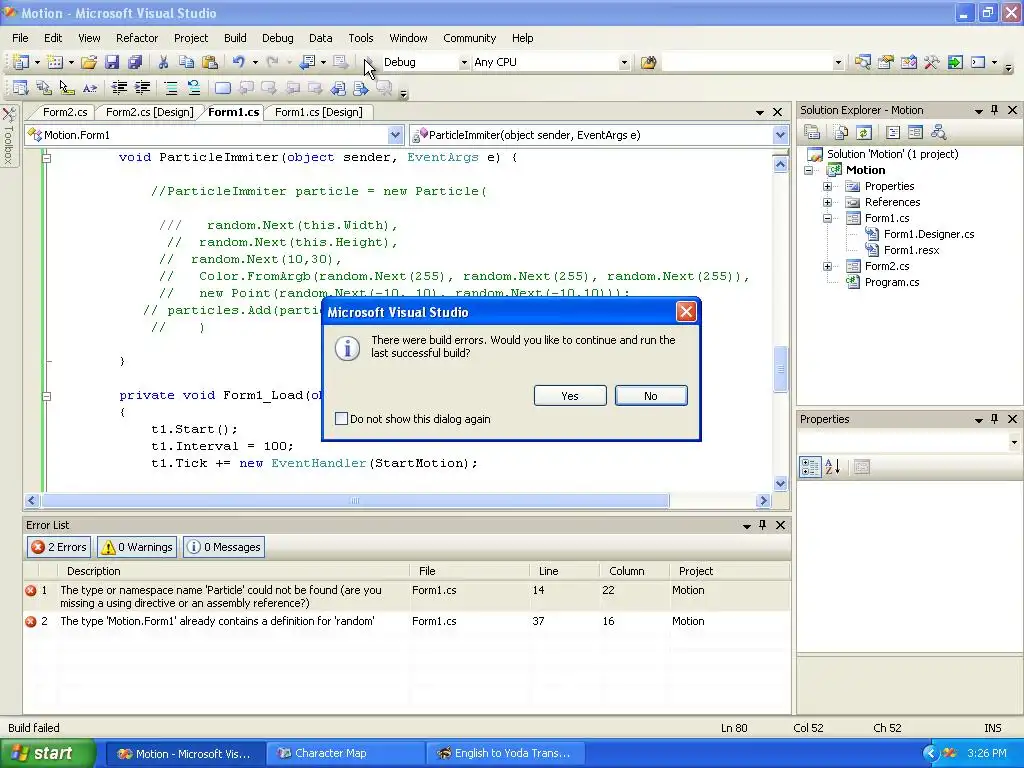This screenshot has width=1024, height=768.
Task: Click the Copy toolbar icon
Action: tap(187, 62)
